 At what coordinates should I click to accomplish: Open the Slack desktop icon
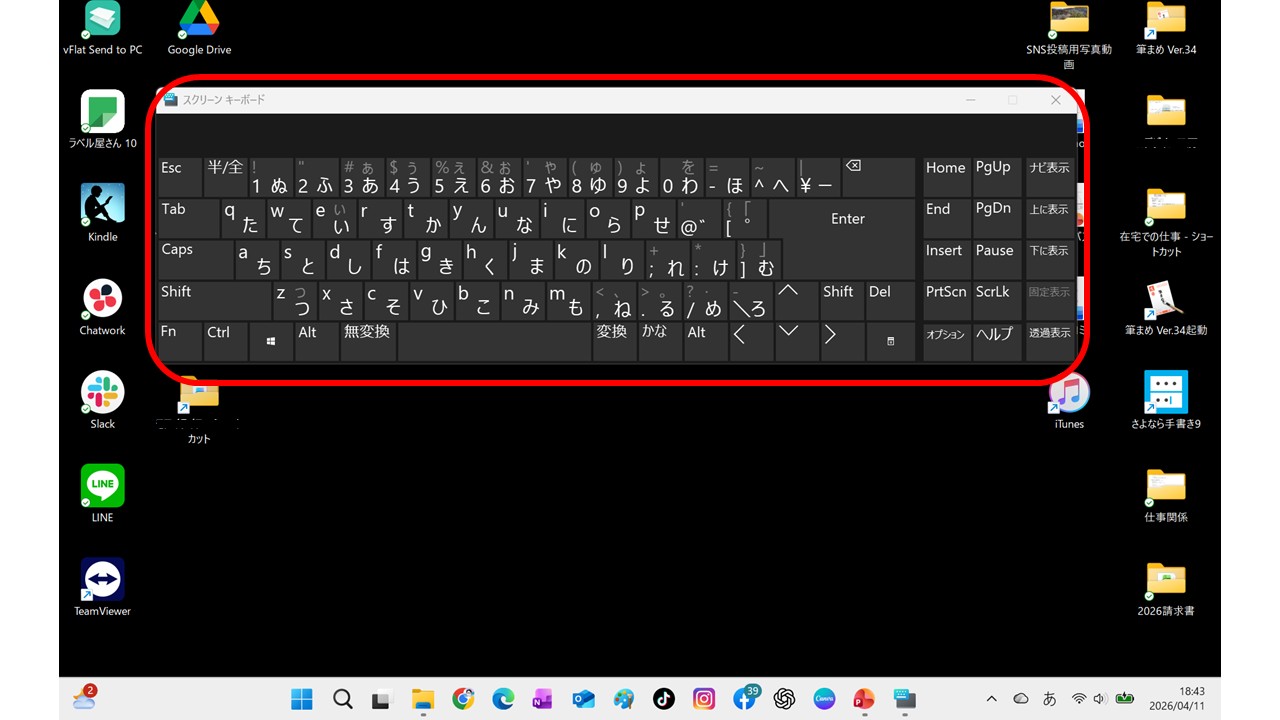click(103, 393)
